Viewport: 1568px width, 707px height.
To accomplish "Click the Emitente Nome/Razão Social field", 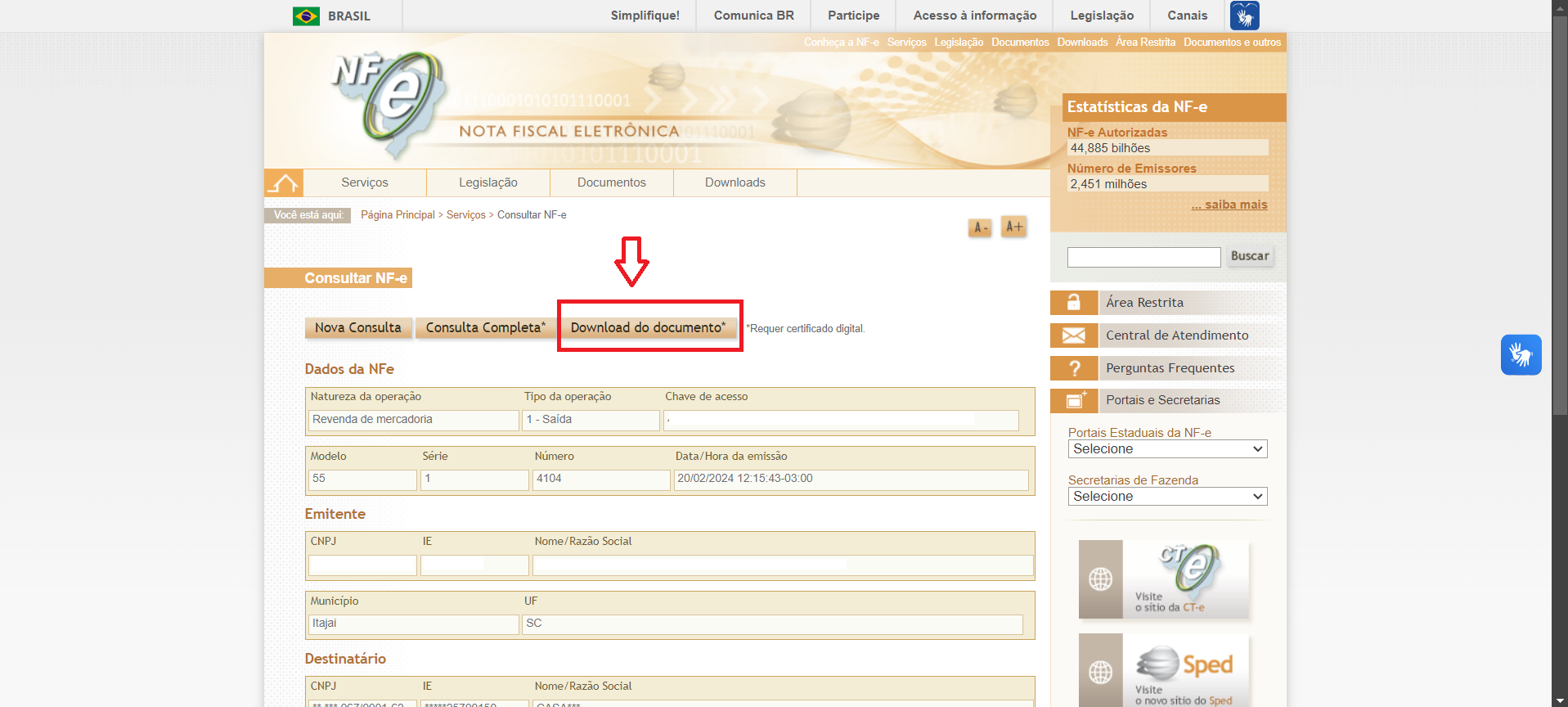I will pyautogui.click(x=782, y=565).
